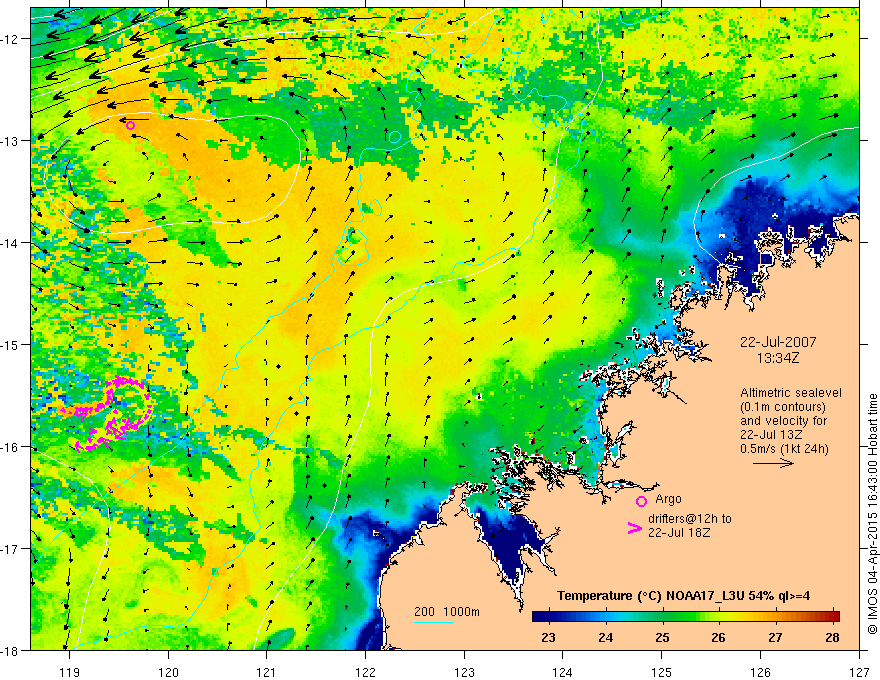This screenshot has height=680, width=880.
Task: Click the 'drifters@12h to' legend text
Action: pos(690,519)
